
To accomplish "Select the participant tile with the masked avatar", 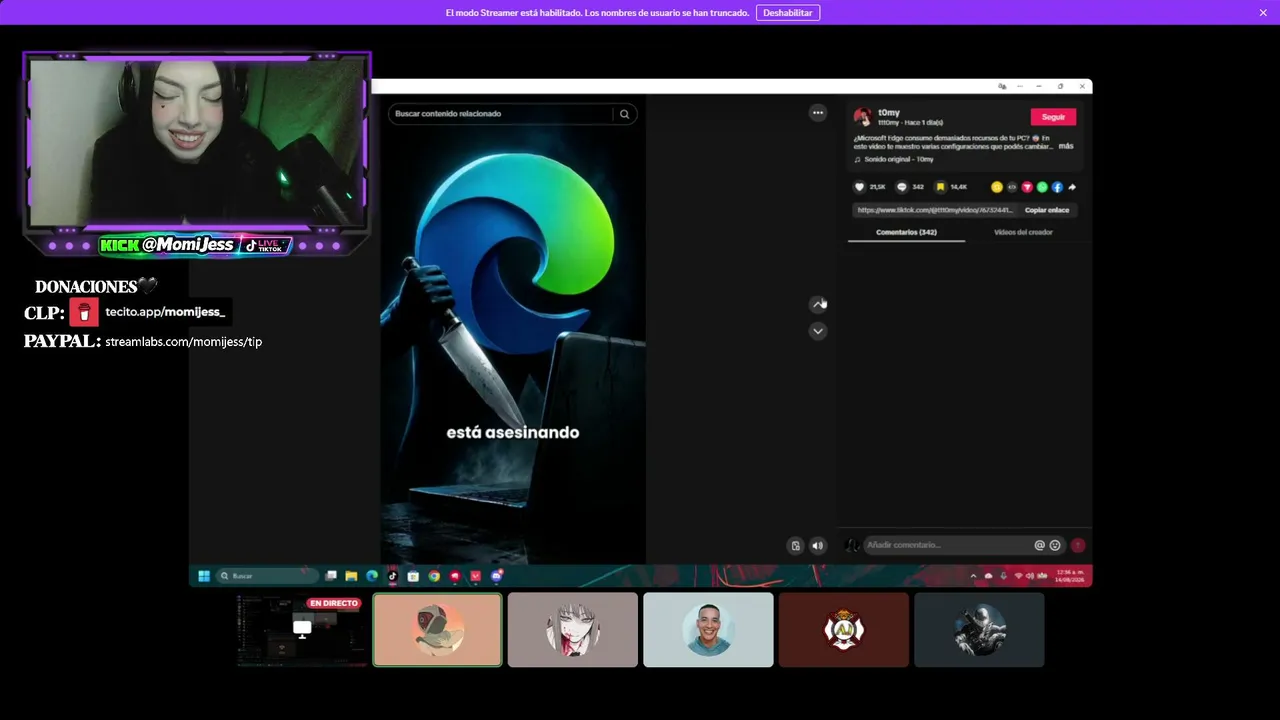I will (x=438, y=630).
